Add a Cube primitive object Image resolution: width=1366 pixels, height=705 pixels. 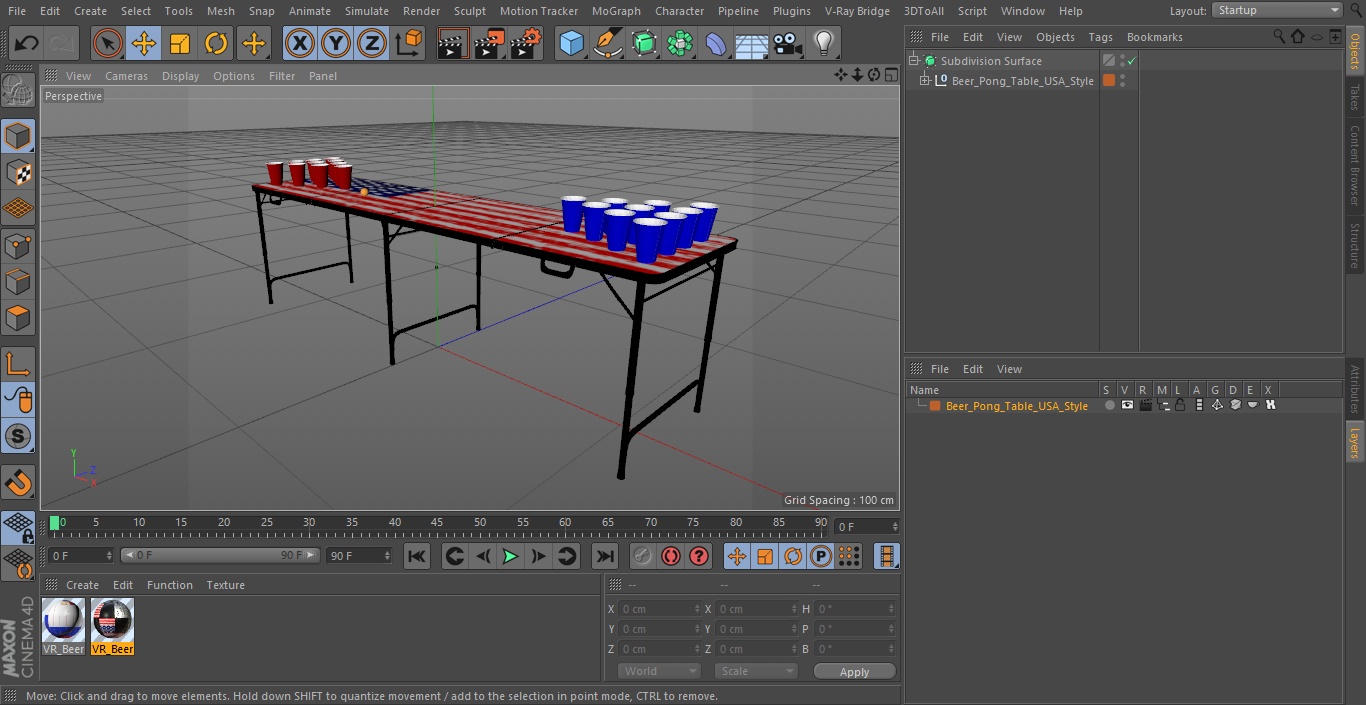(x=571, y=43)
